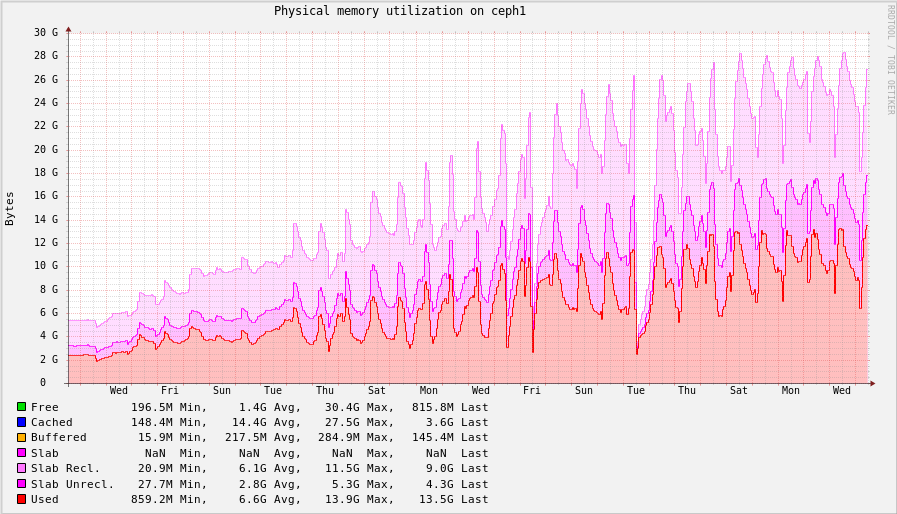Click the 16 G y-axis tick label
The height and width of the screenshot is (514, 897).
point(46,196)
